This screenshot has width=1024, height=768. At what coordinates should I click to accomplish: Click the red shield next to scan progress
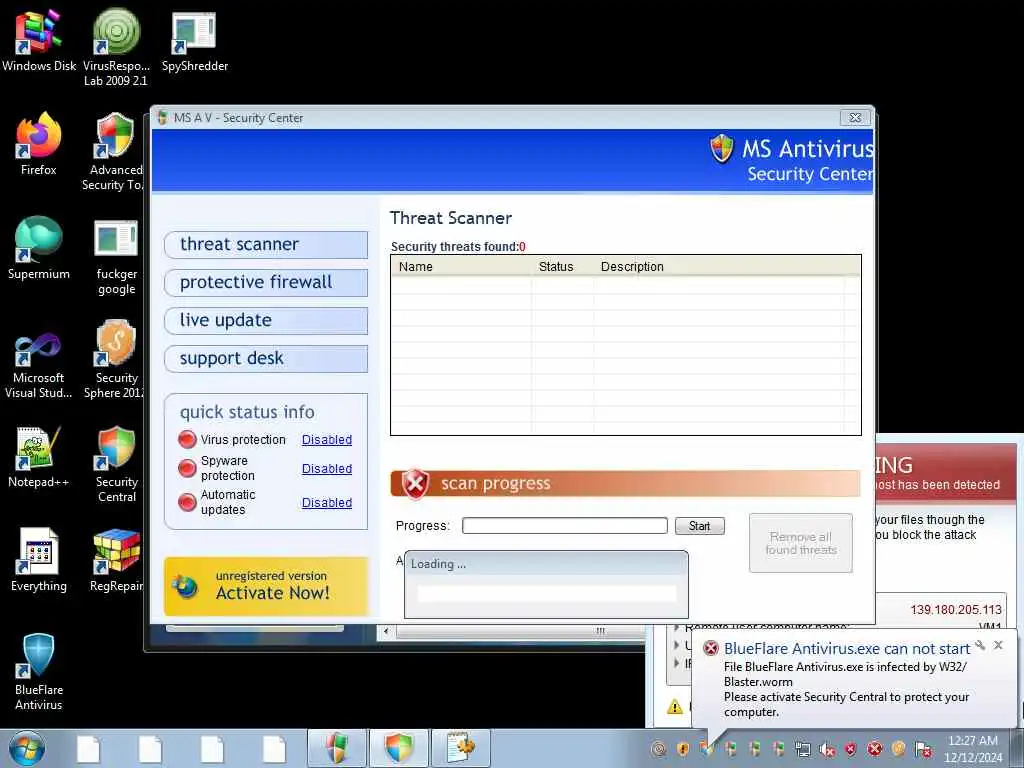pyautogui.click(x=415, y=484)
